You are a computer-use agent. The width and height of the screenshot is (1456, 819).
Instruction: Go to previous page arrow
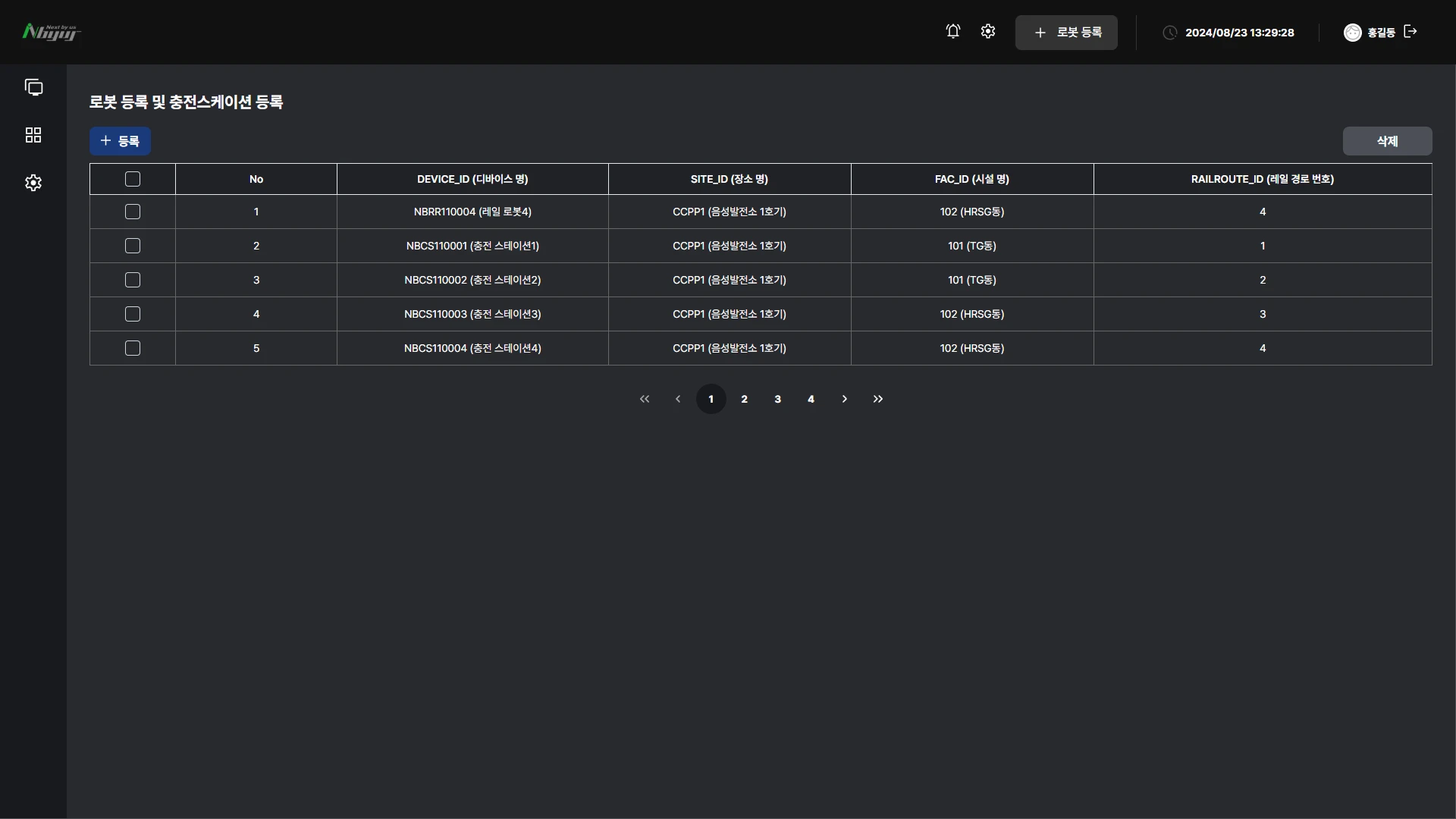coord(678,399)
